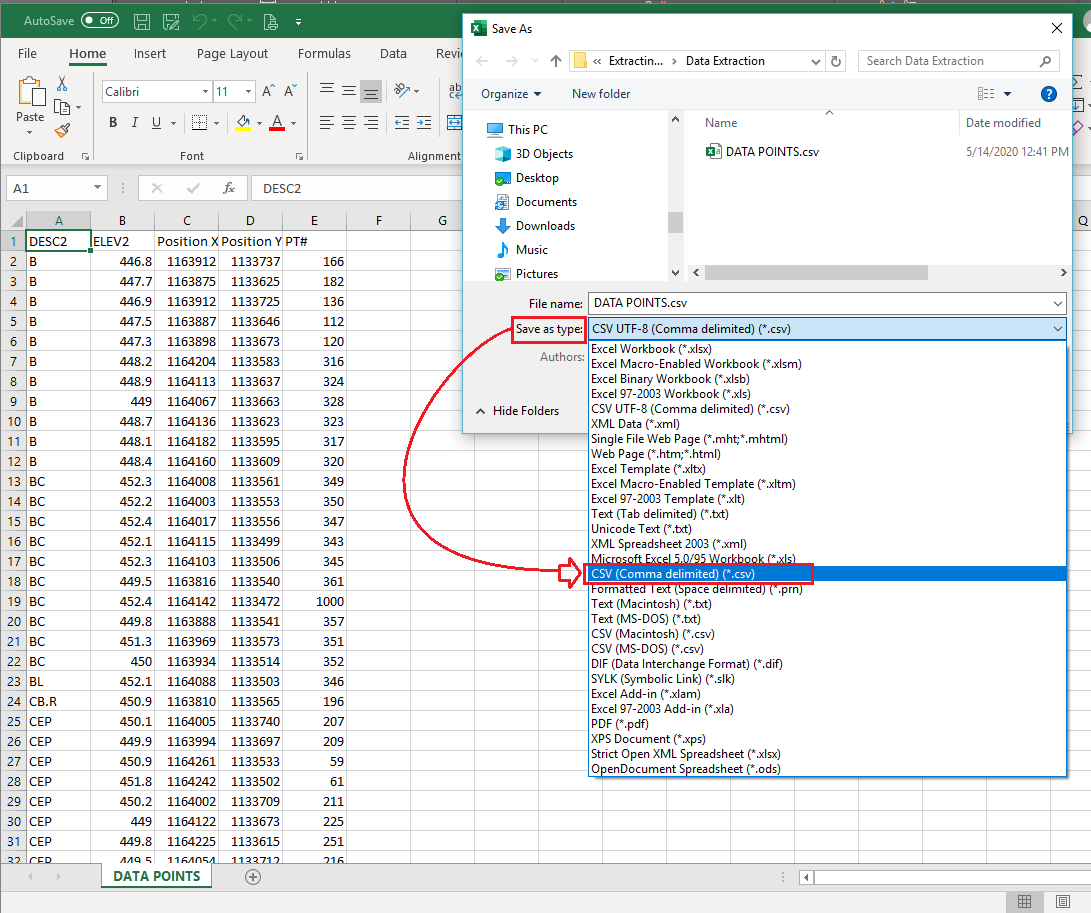Toggle the AutoSave switch
Viewport: 1091px width, 913px height.
coord(99,20)
